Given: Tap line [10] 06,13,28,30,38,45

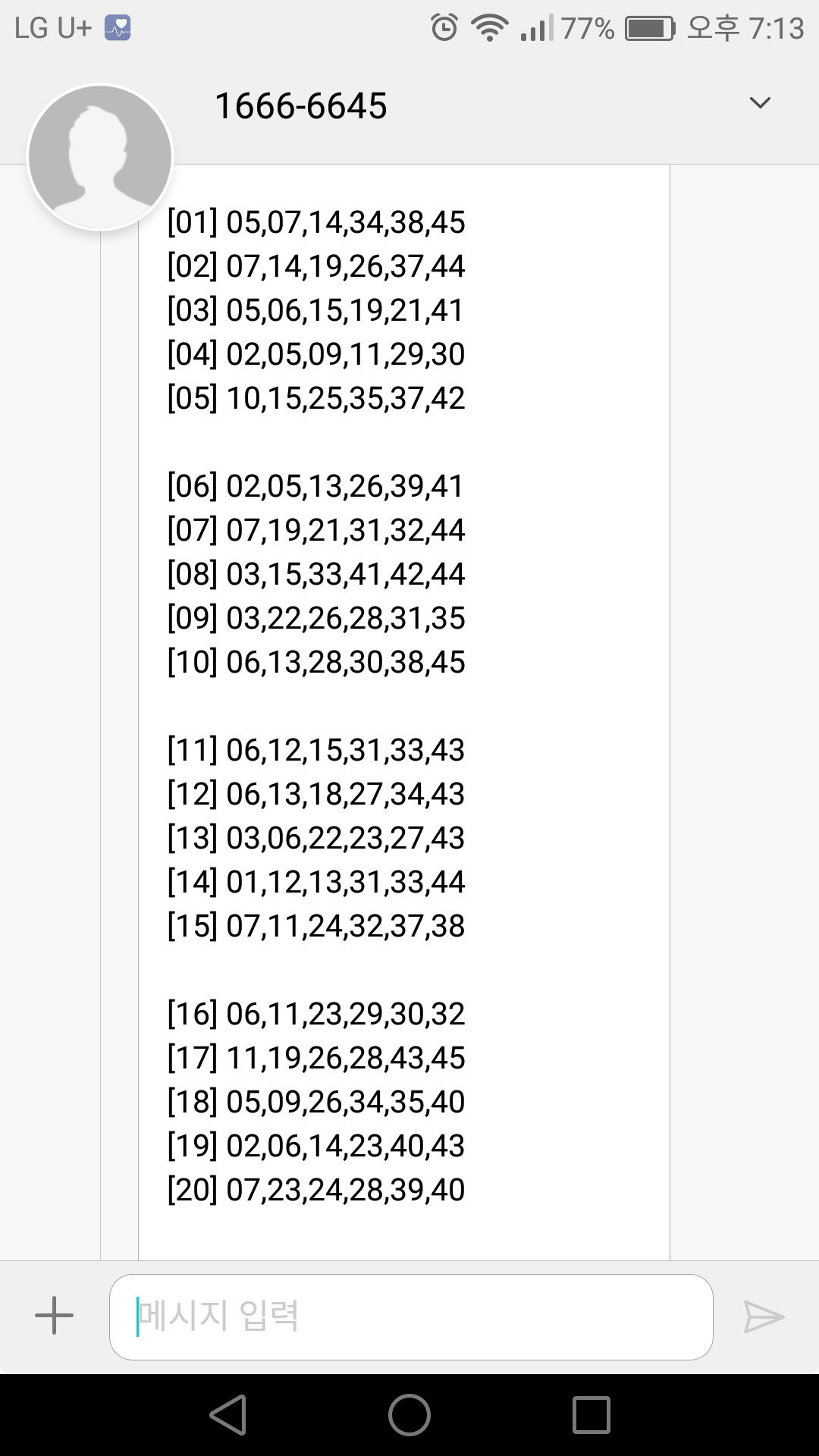Looking at the screenshot, I should coord(315,663).
